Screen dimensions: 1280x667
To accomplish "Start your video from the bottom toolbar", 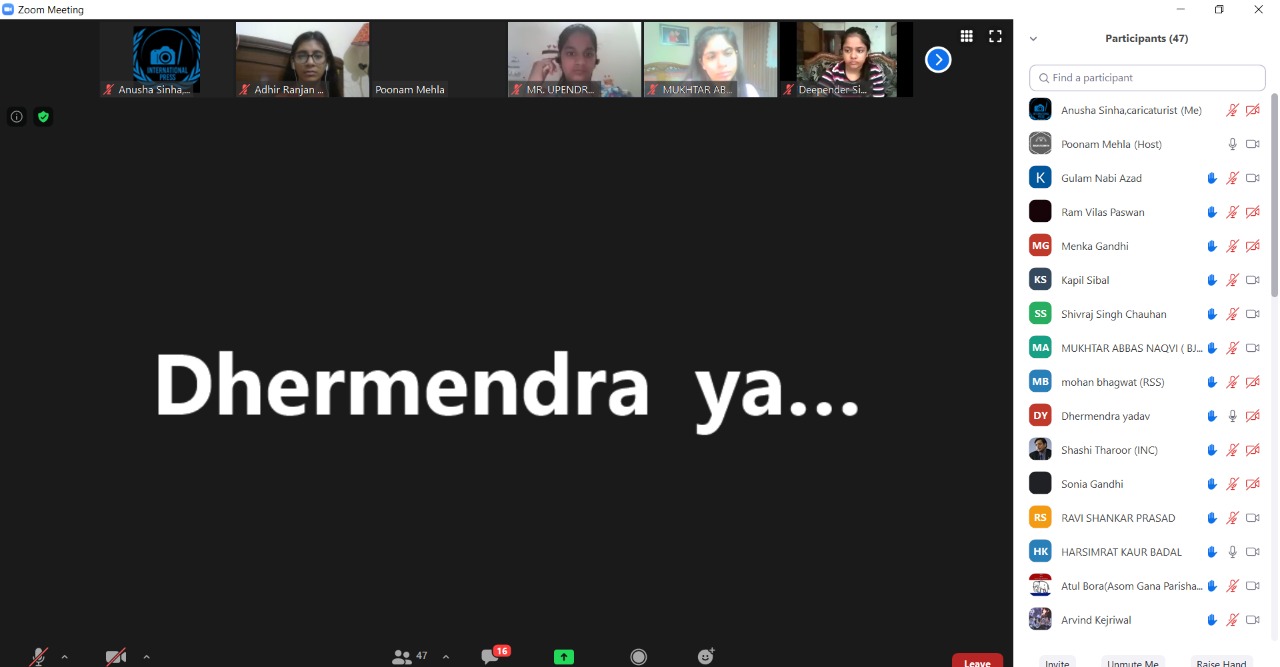I will click(x=116, y=656).
